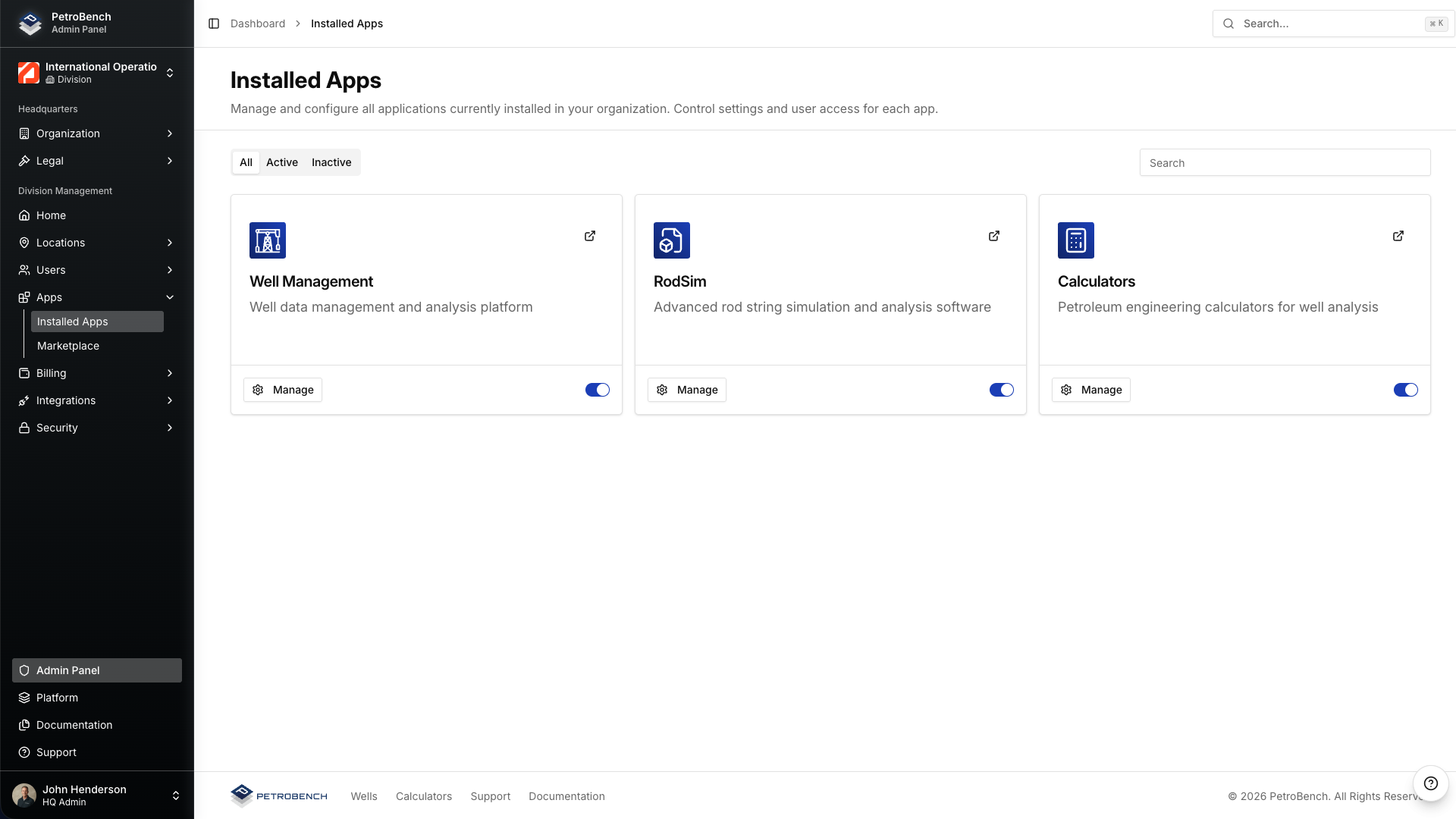The height and width of the screenshot is (819, 1456).
Task: Click the external link icon on RodSim card
Action: [x=994, y=236]
